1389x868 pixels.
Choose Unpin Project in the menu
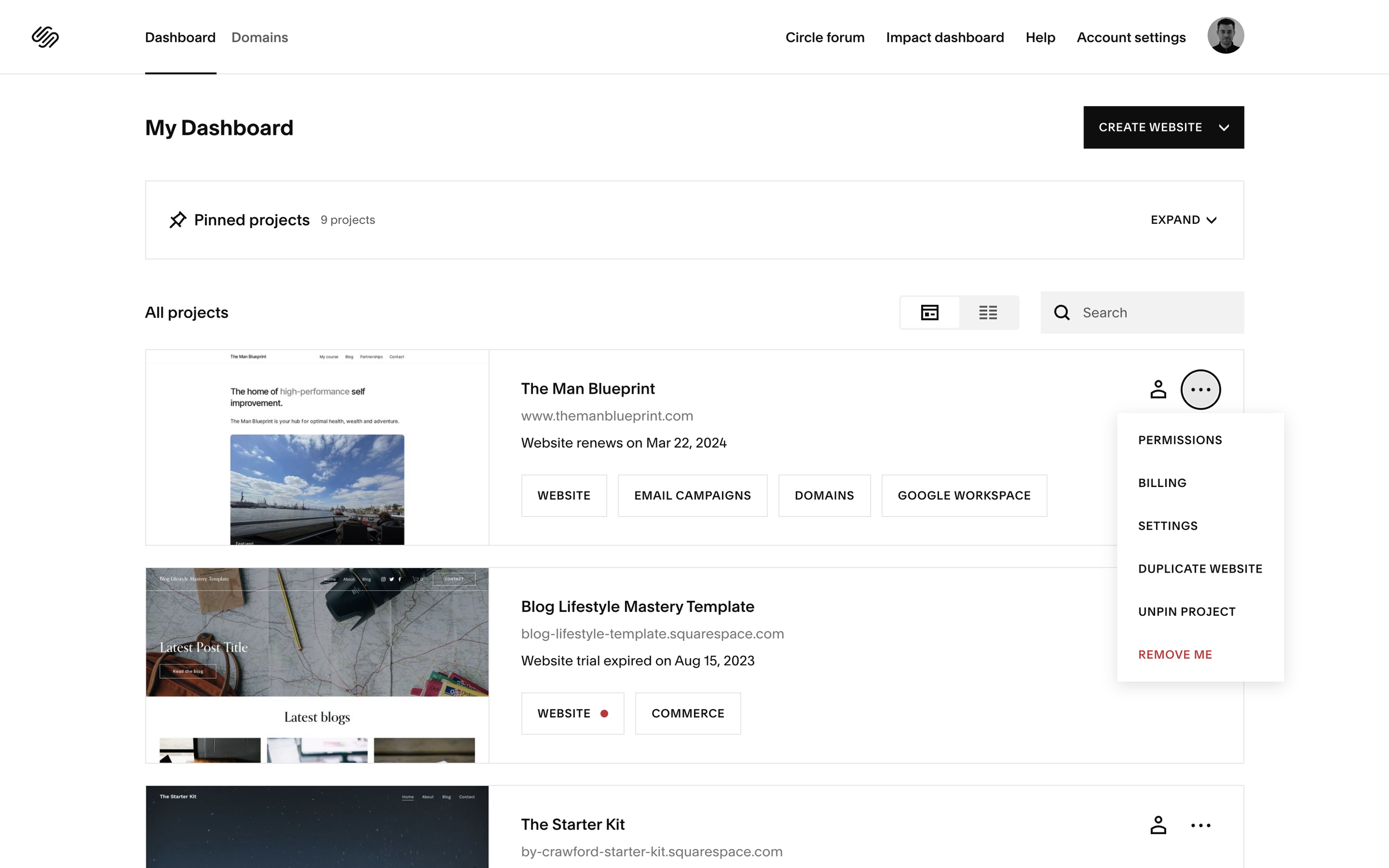click(x=1186, y=611)
